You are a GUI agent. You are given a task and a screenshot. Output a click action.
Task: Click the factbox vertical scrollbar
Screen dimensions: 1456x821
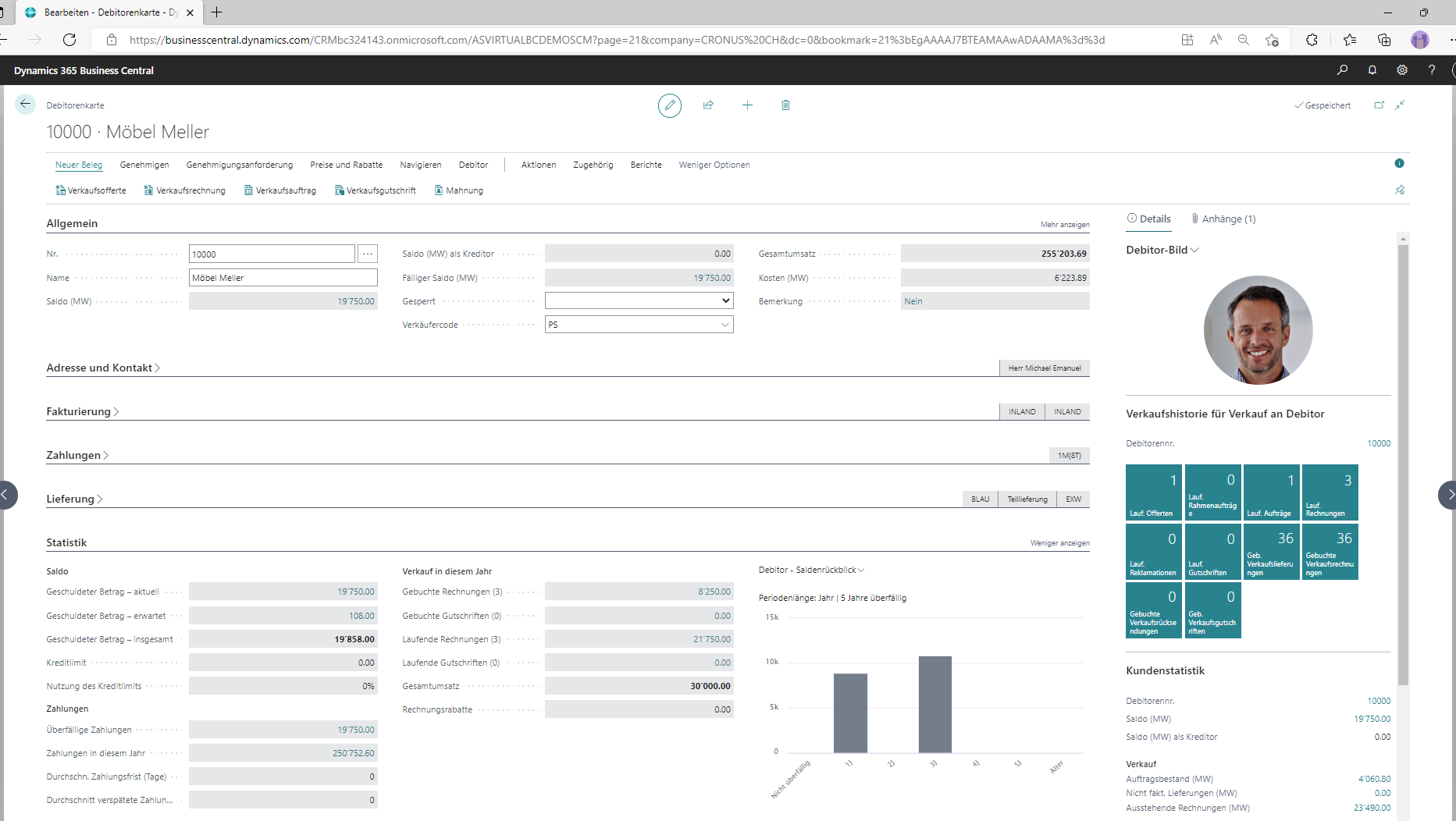pos(1403,464)
